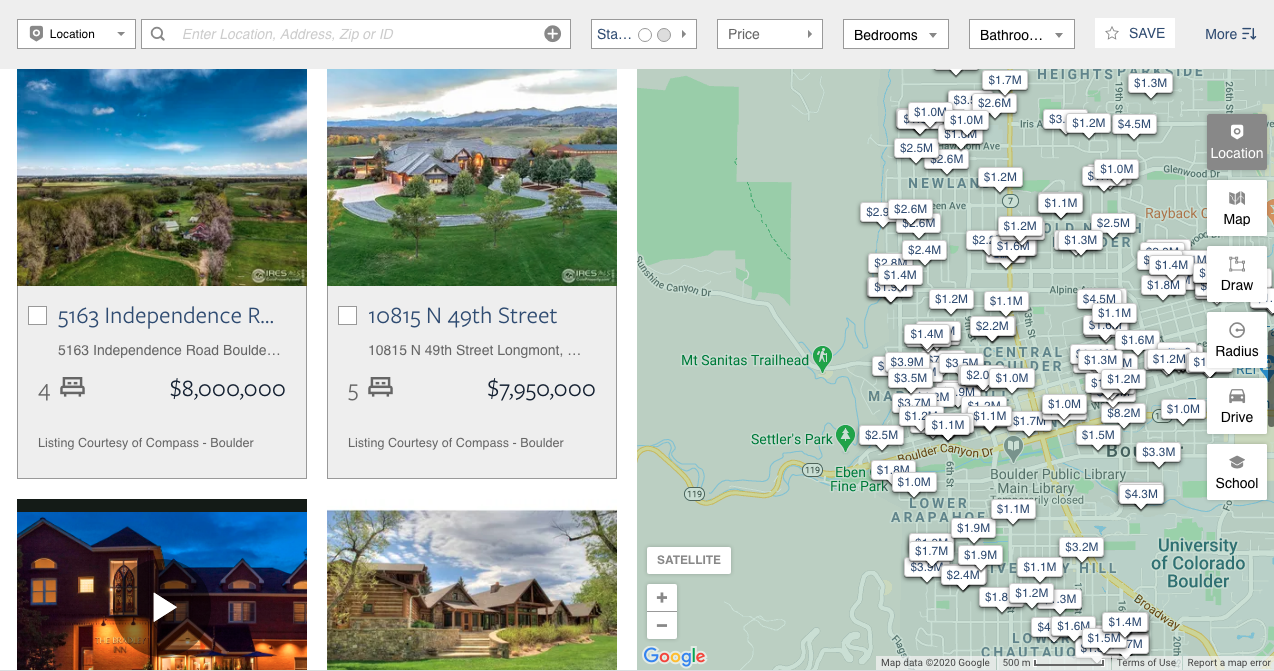Image resolution: width=1274 pixels, height=671 pixels.
Task: Select the $3.3M map price marker
Action: [1158, 452]
